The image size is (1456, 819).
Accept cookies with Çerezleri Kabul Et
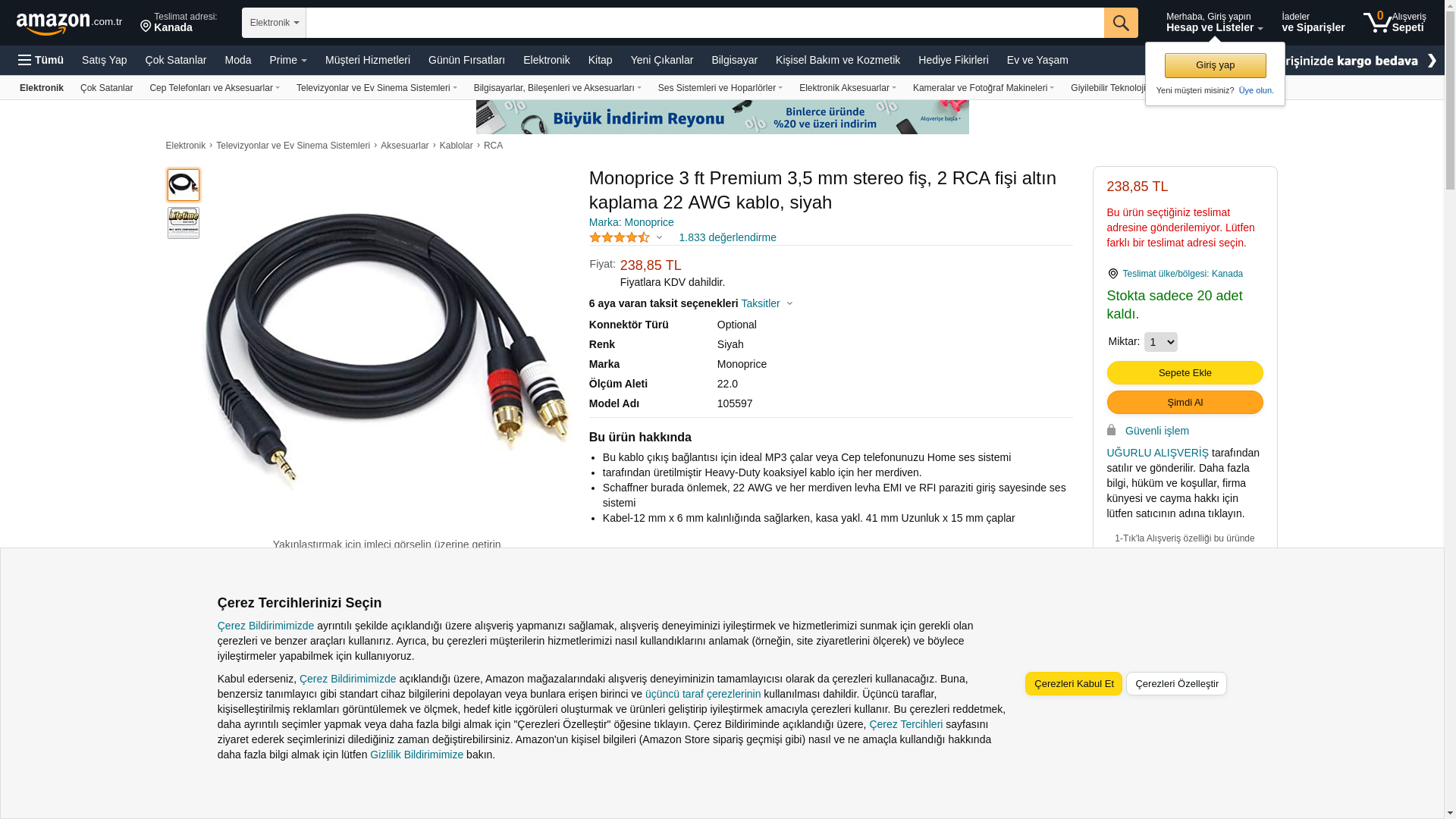1074,683
